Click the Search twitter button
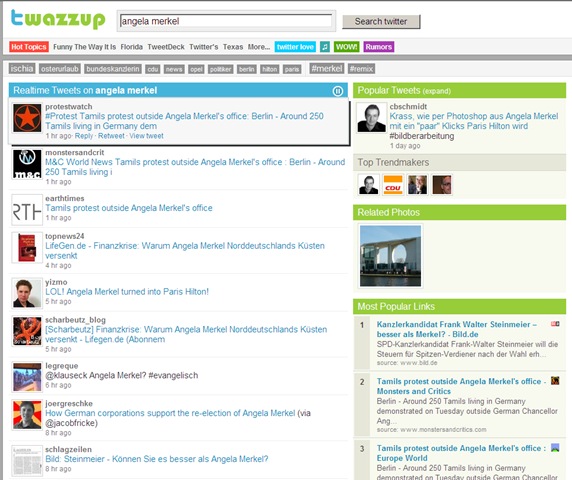This screenshot has height=480, width=572. point(381,22)
